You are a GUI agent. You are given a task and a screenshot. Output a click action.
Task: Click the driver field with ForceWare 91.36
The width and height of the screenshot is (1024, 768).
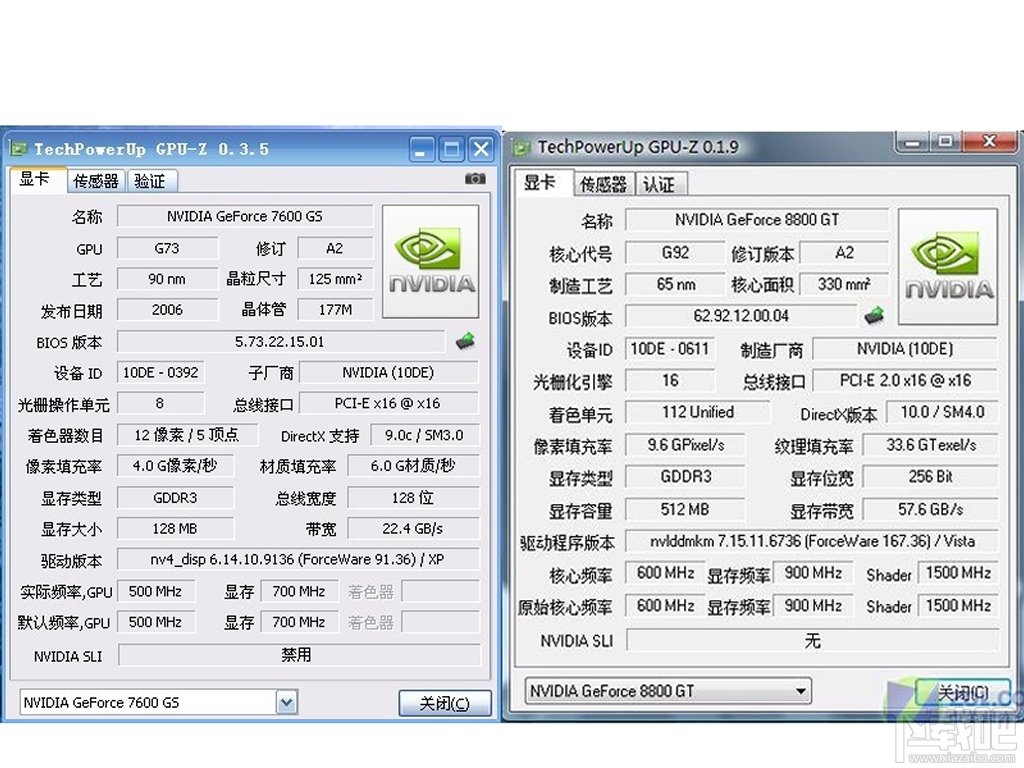coord(298,559)
